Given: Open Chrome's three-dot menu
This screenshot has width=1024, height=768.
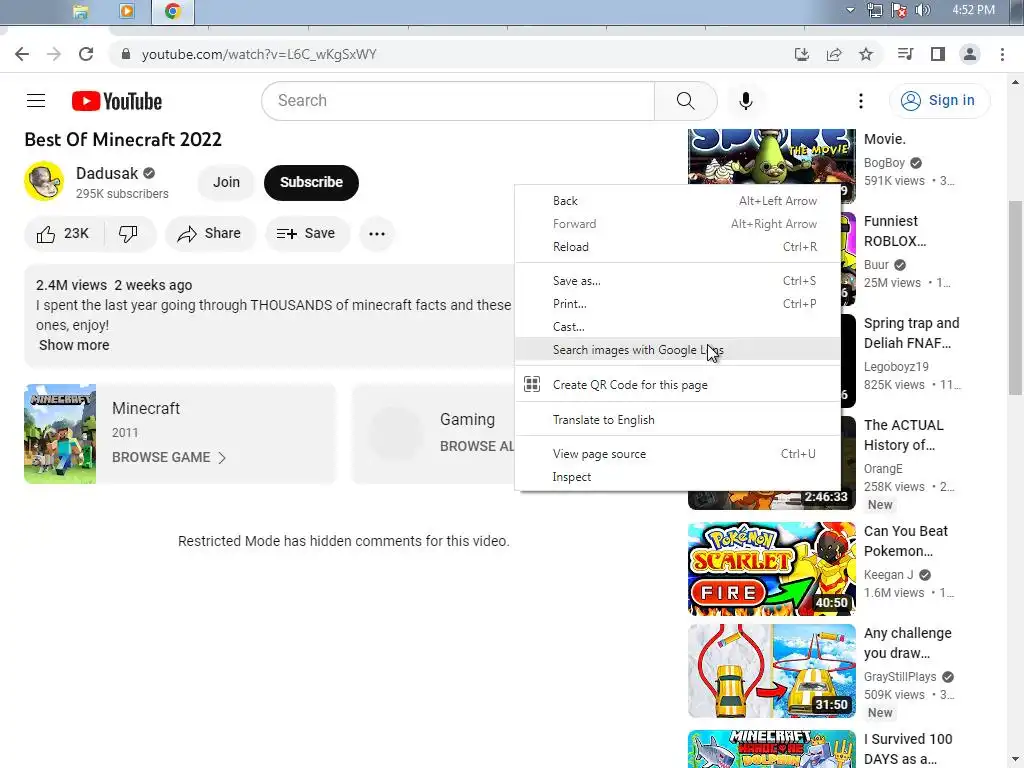Looking at the screenshot, I should (1002, 54).
